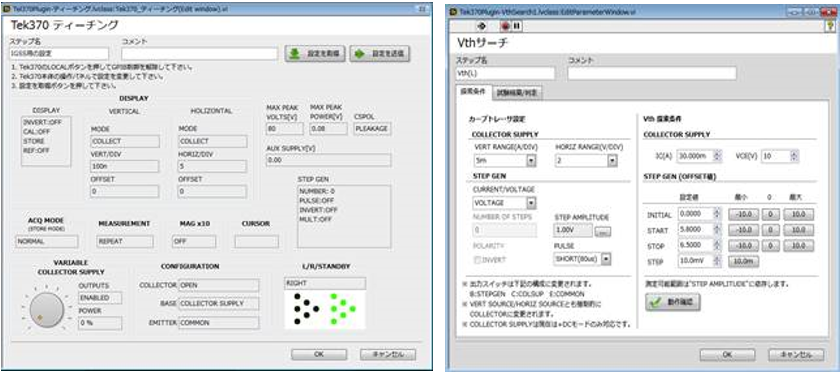The height and width of the screenshot is (374, 840).
Task: Click the AUX SUPPLY[V] field showing 0.00
Action: tap(328, 160)
